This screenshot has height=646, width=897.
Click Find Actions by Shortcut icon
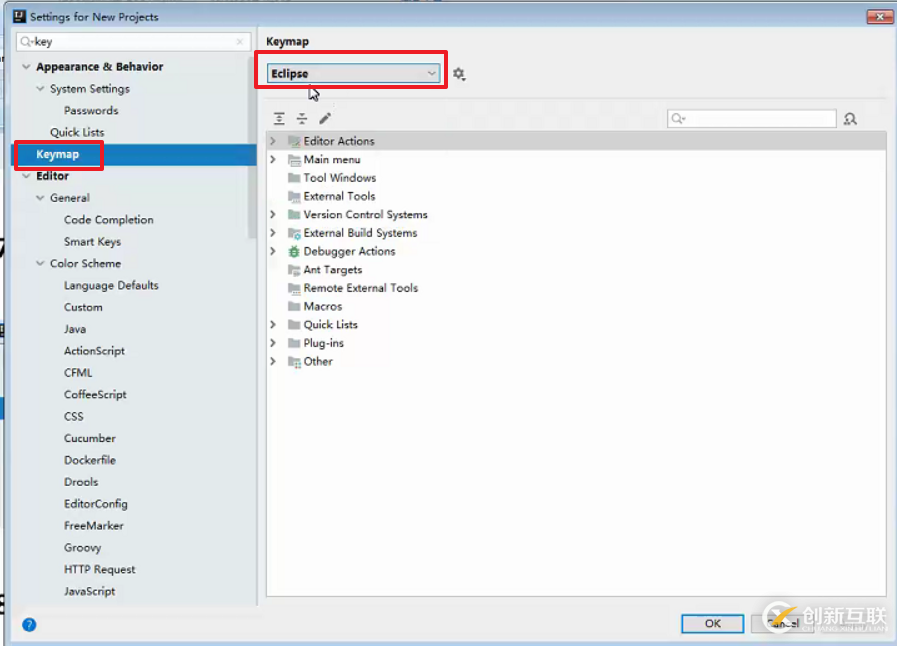point(850,119)
